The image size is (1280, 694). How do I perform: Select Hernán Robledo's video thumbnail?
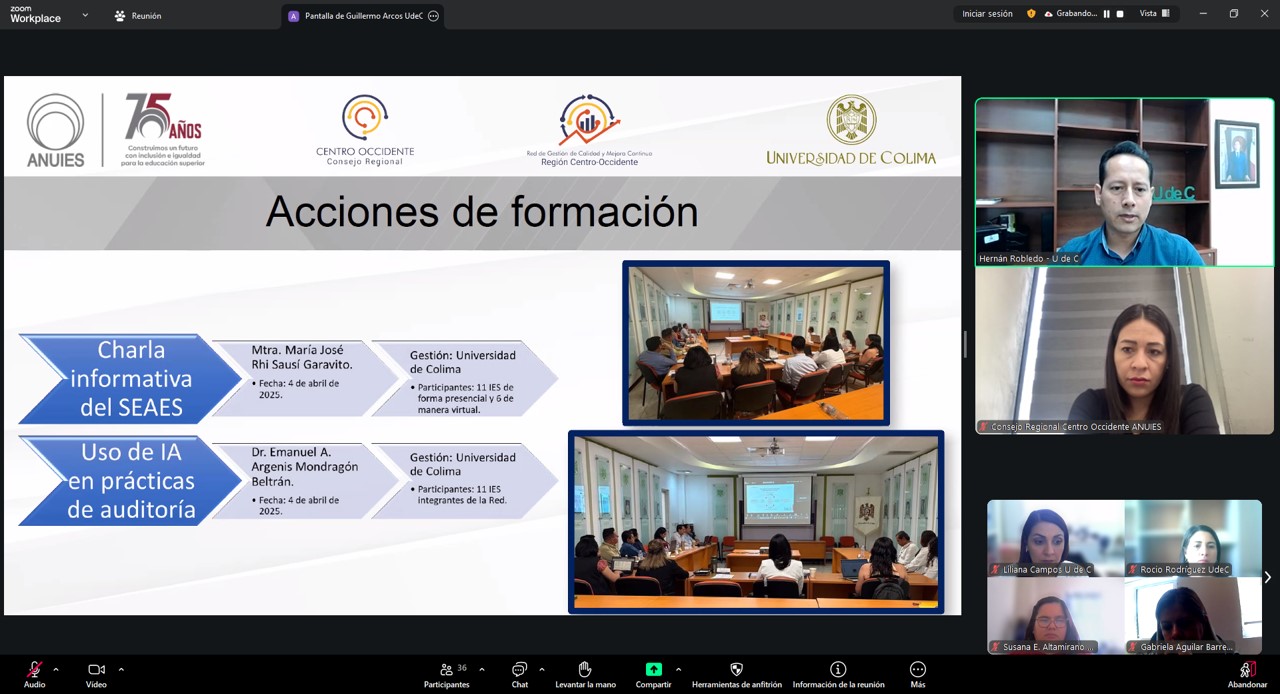(x=1124, y=182)
